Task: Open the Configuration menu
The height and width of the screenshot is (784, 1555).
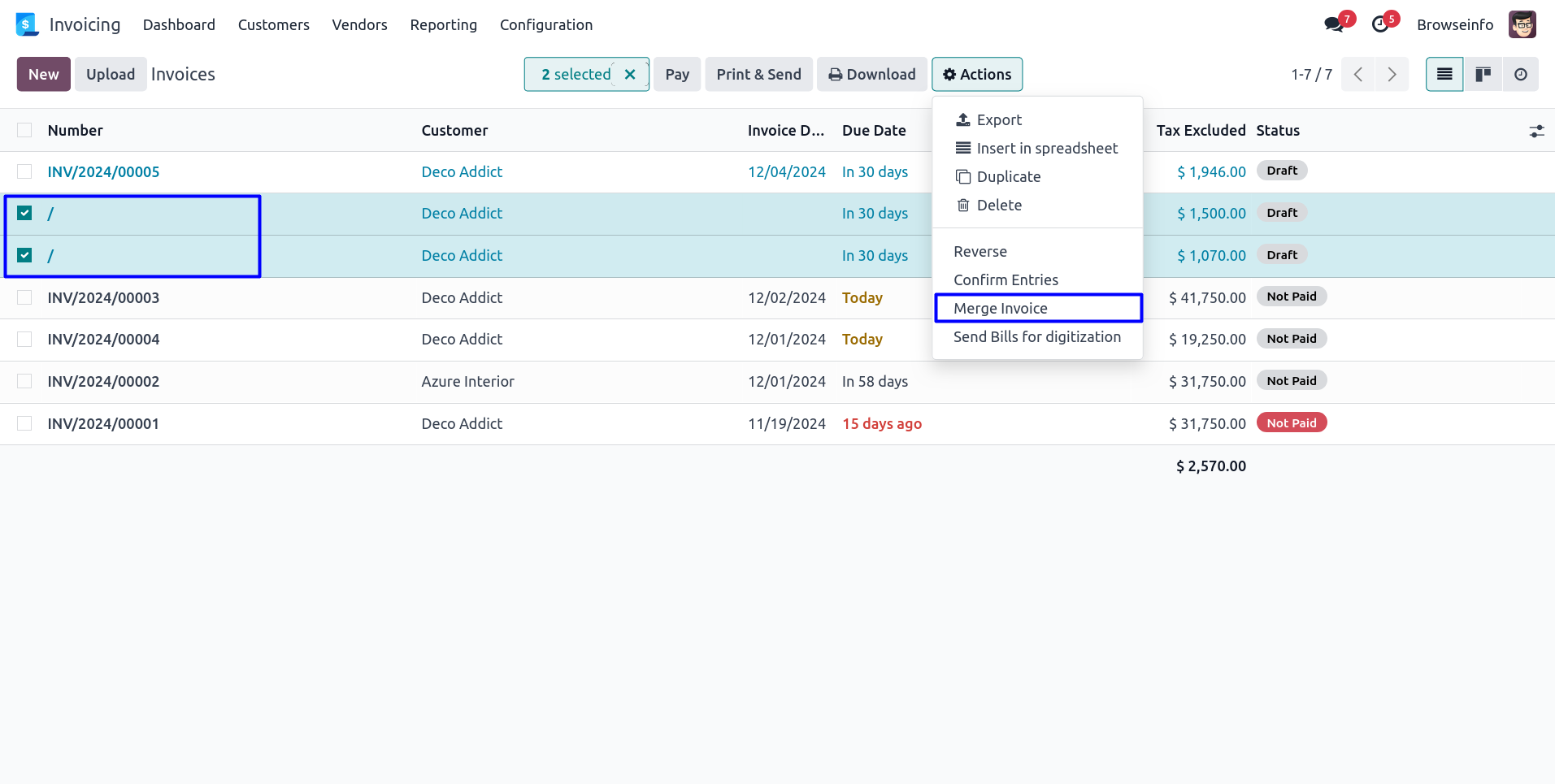Action: [545, 25]
